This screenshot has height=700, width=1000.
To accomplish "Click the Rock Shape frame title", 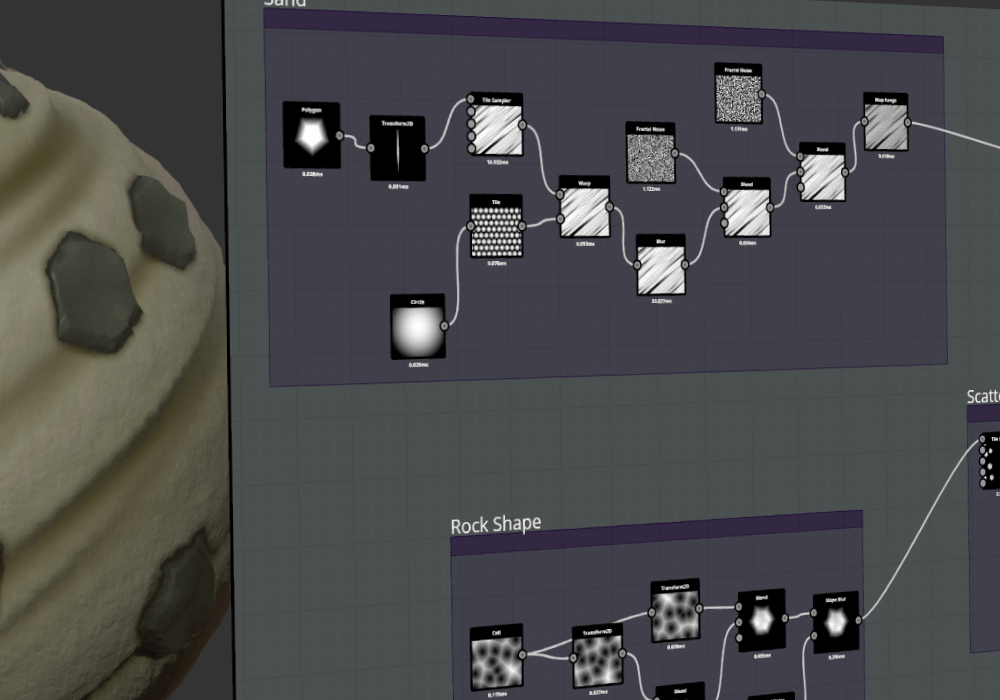I will 496,525.
